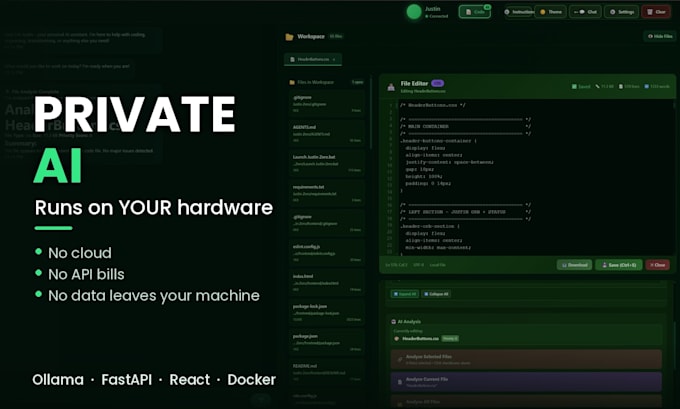Open requirements.txt in the file list
This screenshot has width=680, height=409.
click(x=326, y=193)
